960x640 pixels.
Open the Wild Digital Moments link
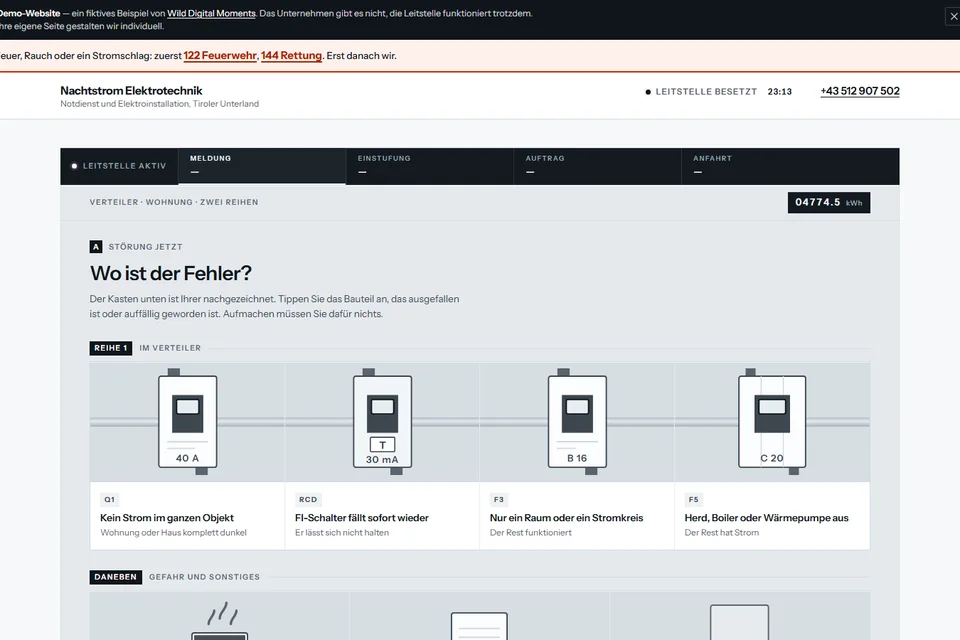[x=211, y=13]
